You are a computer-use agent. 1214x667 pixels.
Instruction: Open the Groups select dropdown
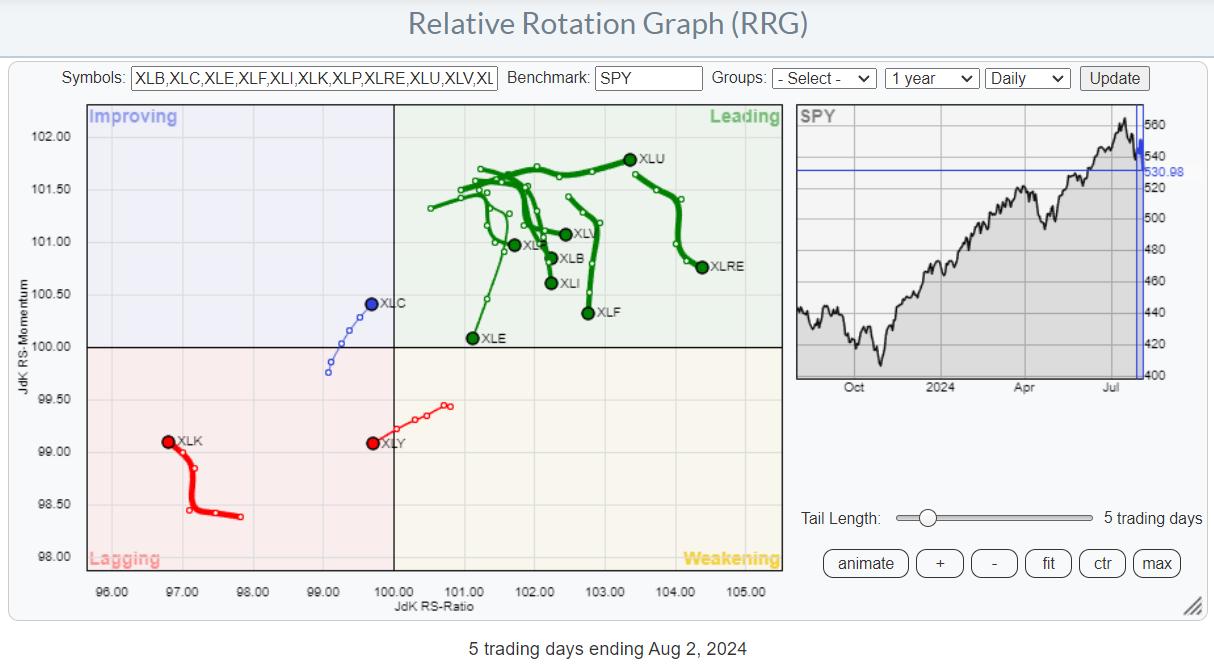[x=824, y=78]
